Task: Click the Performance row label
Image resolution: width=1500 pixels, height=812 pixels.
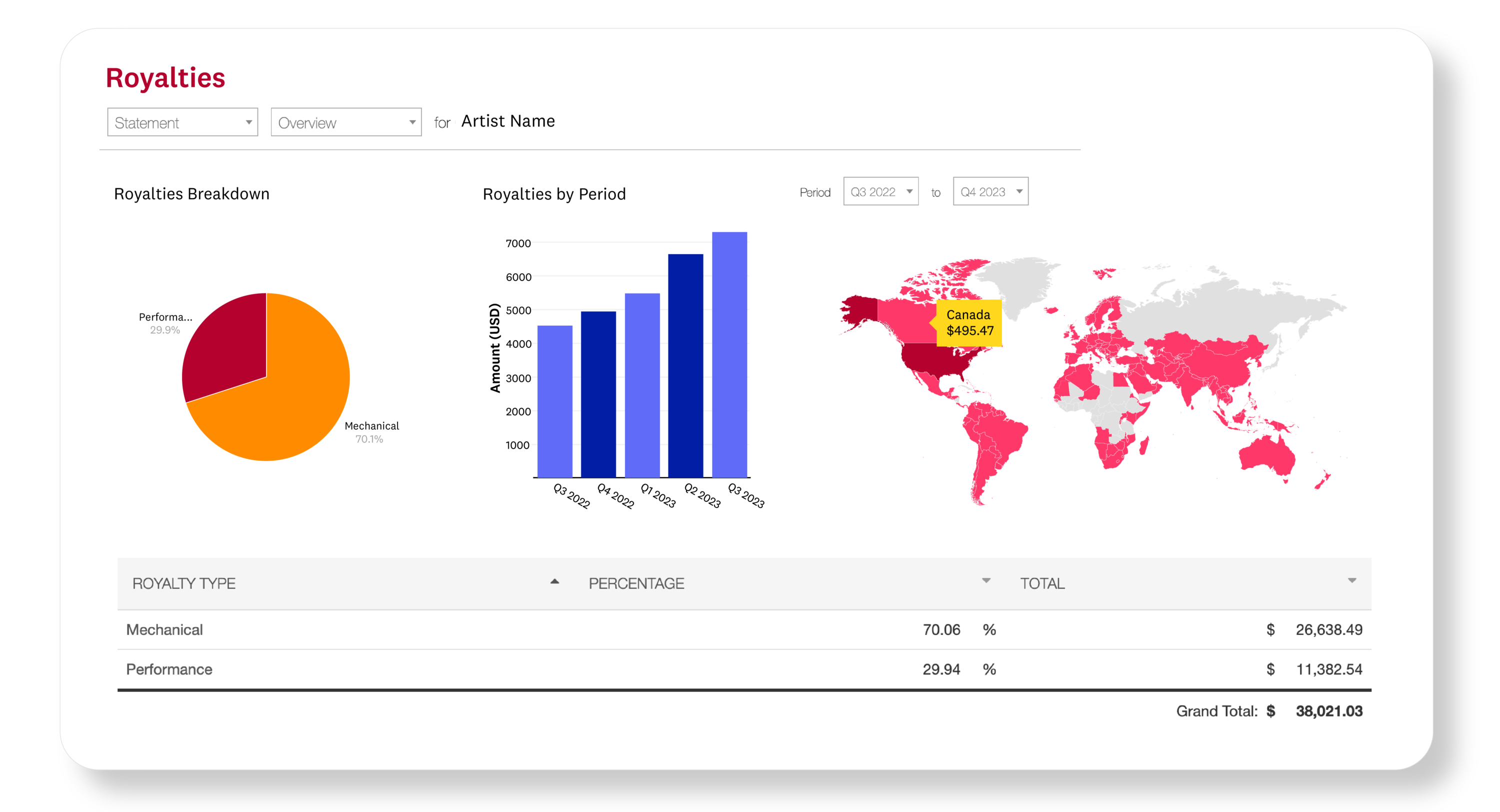Action: 169,669
